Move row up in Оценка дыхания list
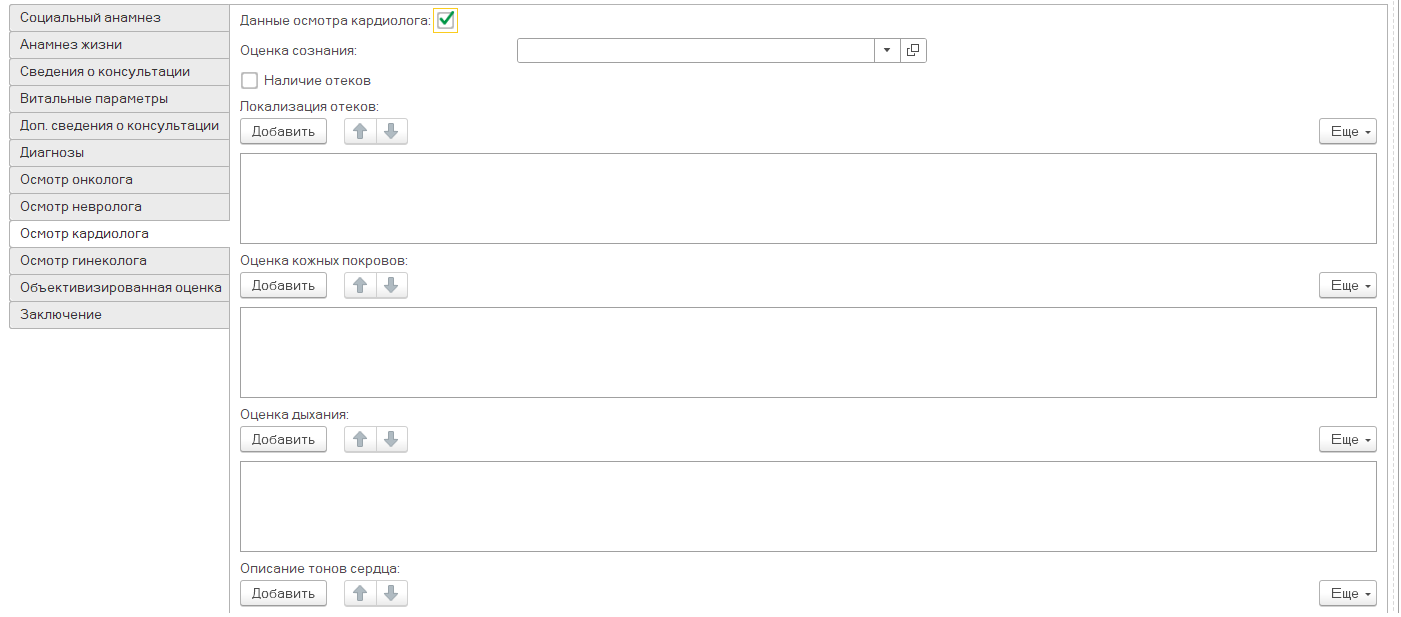 coord(360,440)
